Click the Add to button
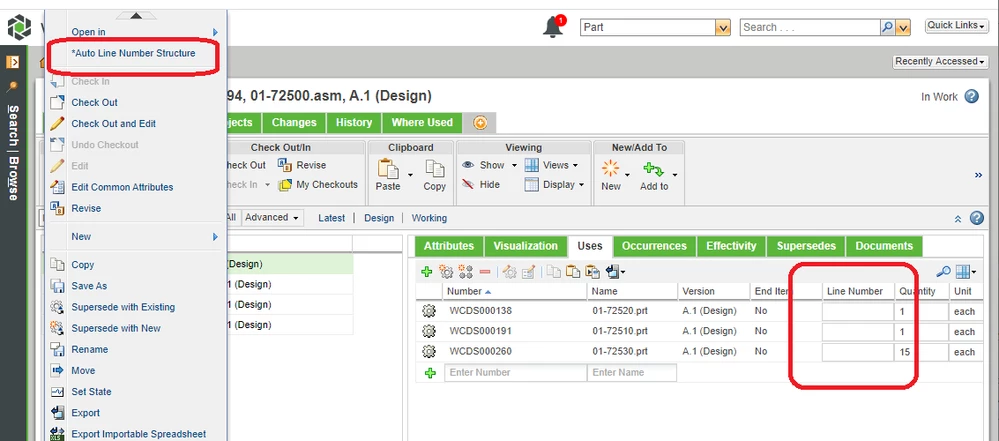 654,176
